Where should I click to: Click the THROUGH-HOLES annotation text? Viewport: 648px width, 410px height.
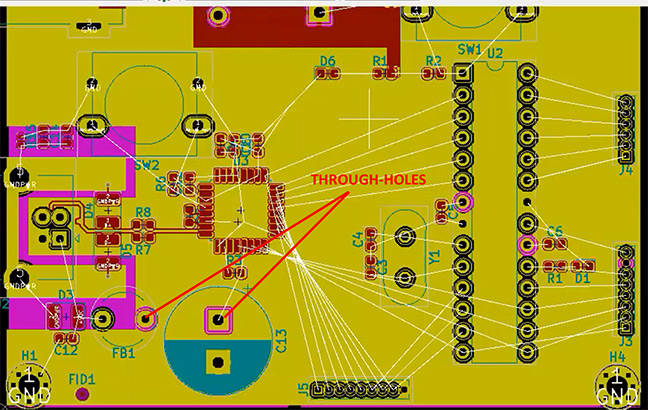click(368, 180)
